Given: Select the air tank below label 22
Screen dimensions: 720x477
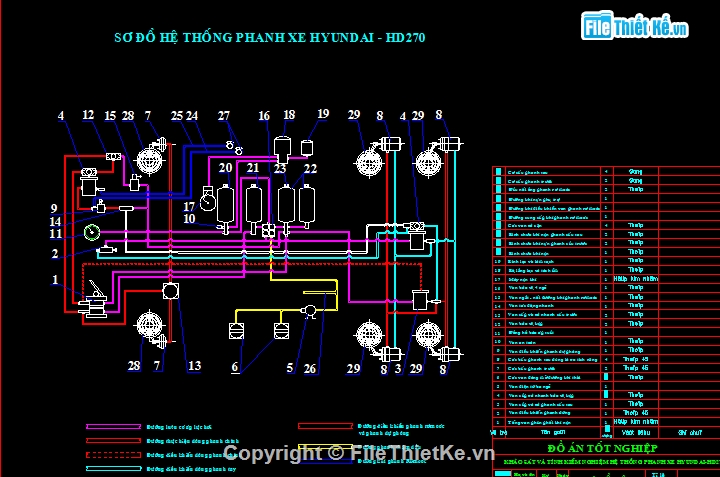Looking at the screenshot, I should click(307, 206).
